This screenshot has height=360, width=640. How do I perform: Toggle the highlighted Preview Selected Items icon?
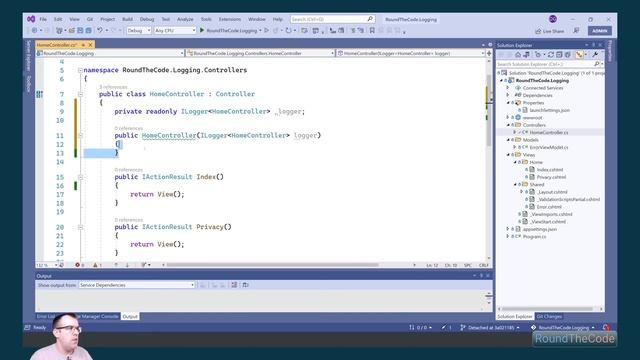point(579,55)
